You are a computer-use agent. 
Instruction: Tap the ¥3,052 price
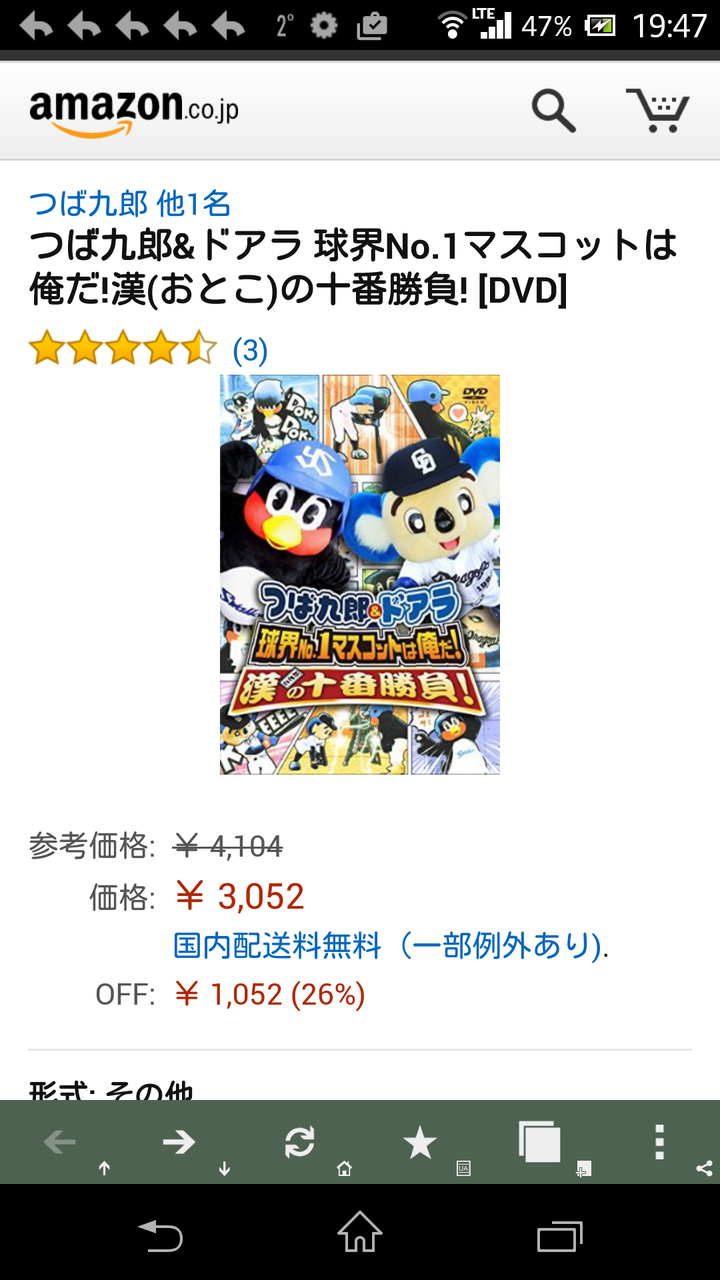[239, 896]
